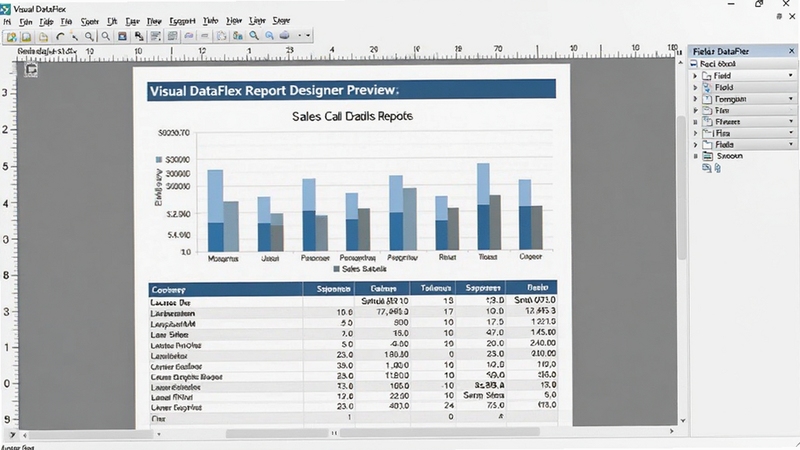
Task: Click the first toolbar icon, the open-image button
Action: click(11, 36)
